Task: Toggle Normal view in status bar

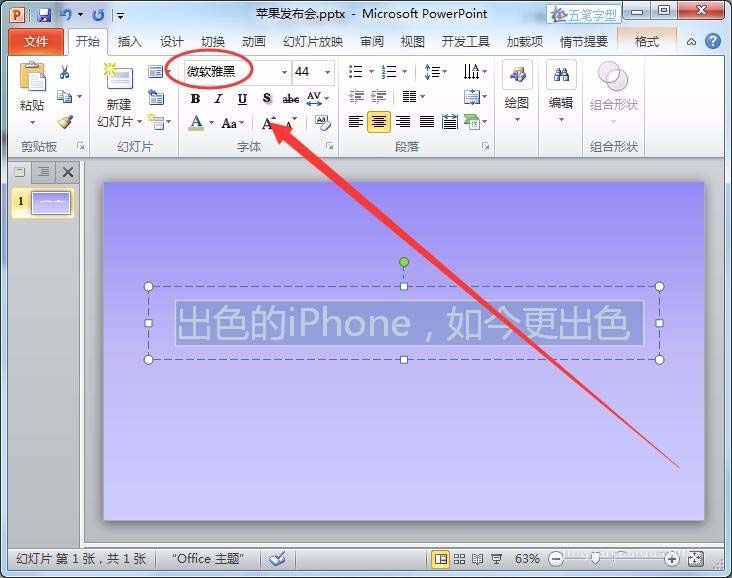Action: coord(440,559)
